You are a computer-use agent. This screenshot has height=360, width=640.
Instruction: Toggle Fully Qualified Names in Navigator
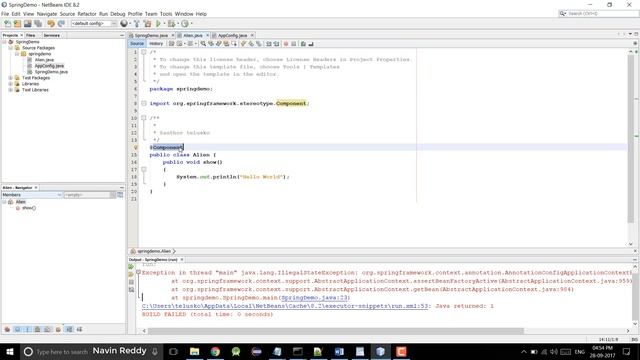(58, 329)
